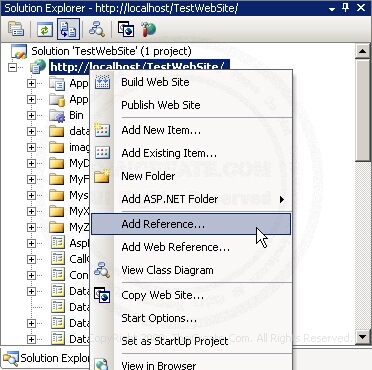
Task: Click the scrollbar up arrow
Action: pos(362,51)
